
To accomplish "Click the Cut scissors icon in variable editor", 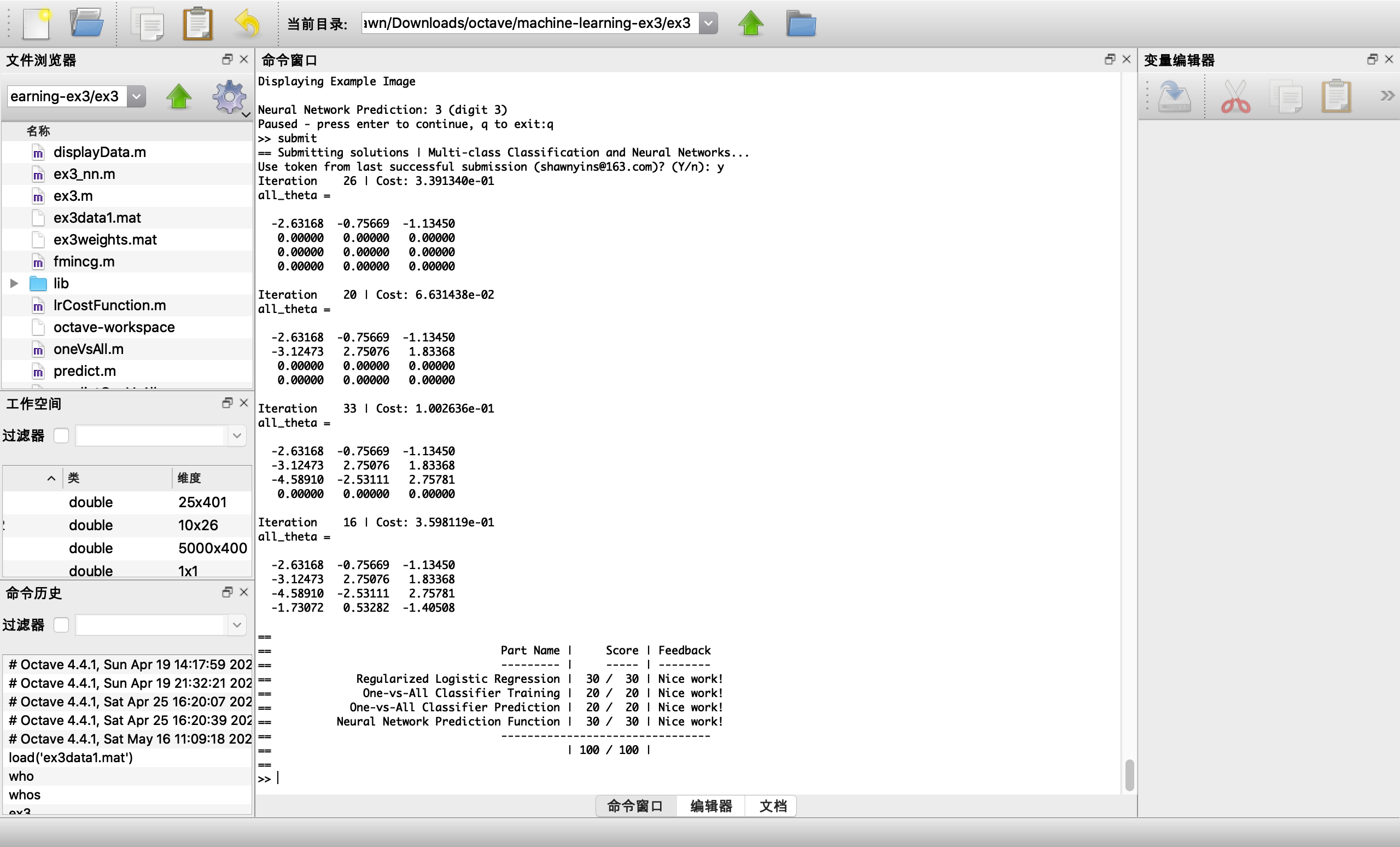I will click(1235, 96).
